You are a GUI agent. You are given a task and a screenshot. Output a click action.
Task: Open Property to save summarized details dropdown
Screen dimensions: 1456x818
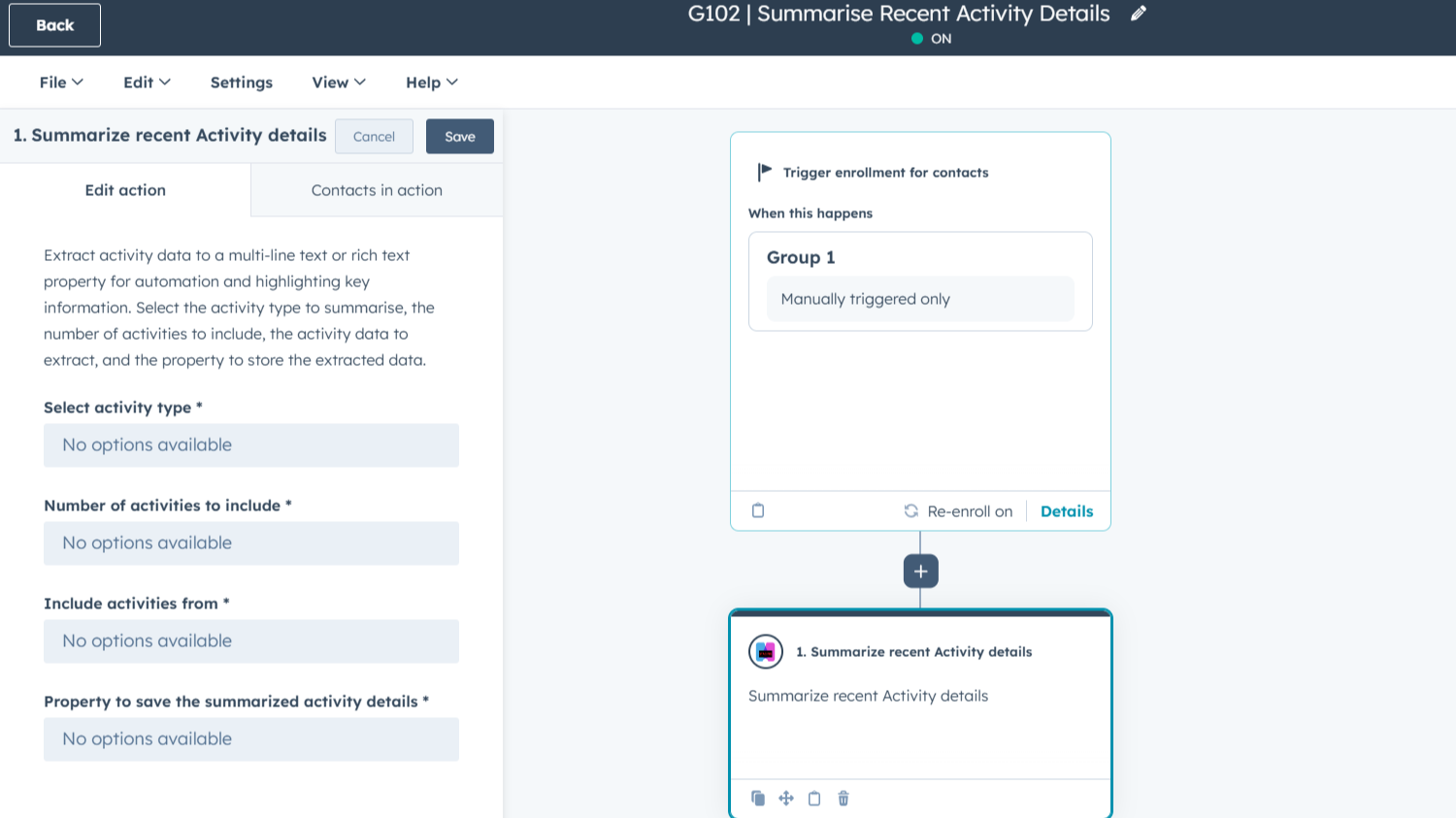(x=250, y=739)
